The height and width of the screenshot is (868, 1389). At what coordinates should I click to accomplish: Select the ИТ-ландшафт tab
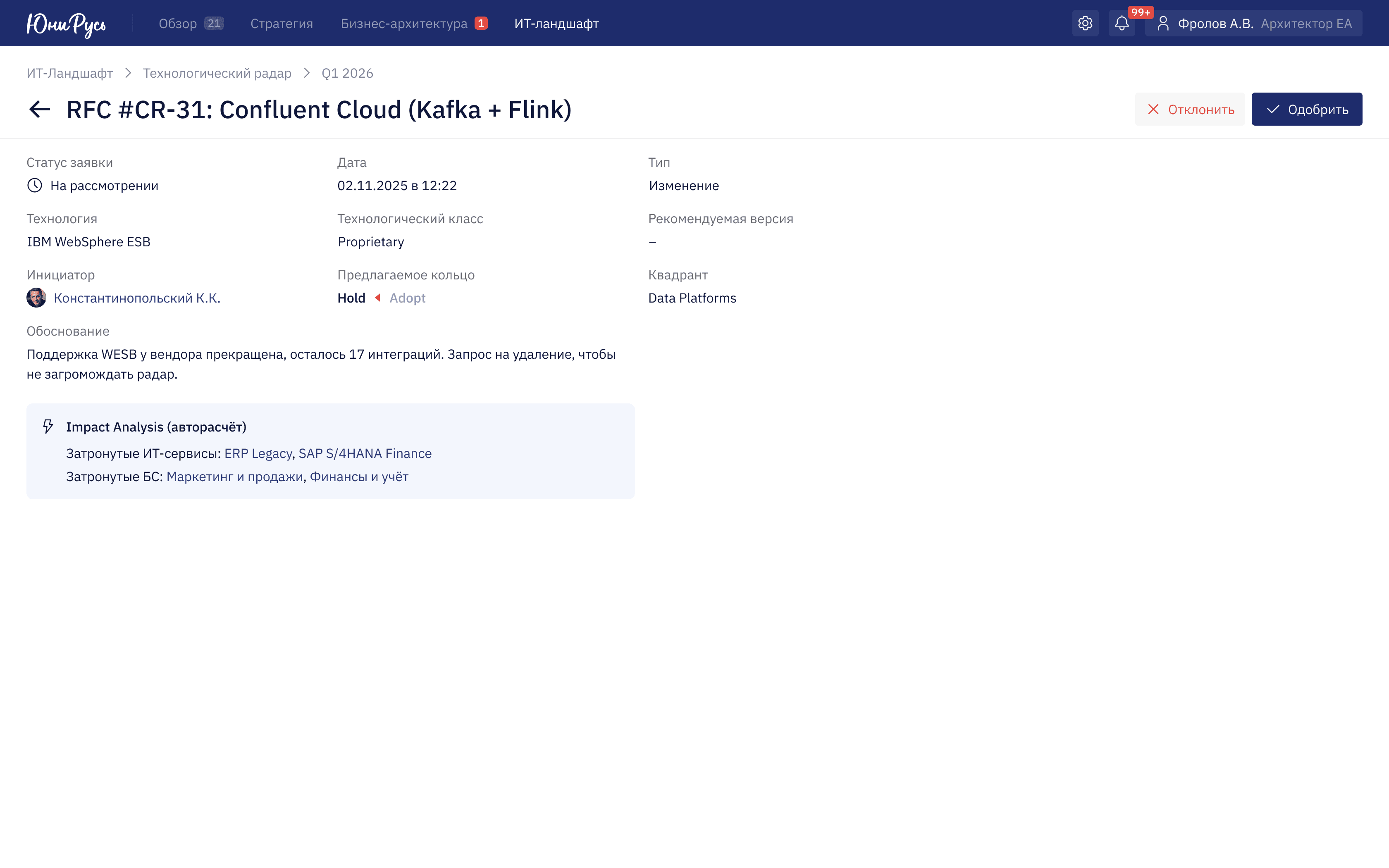point(557,24)
